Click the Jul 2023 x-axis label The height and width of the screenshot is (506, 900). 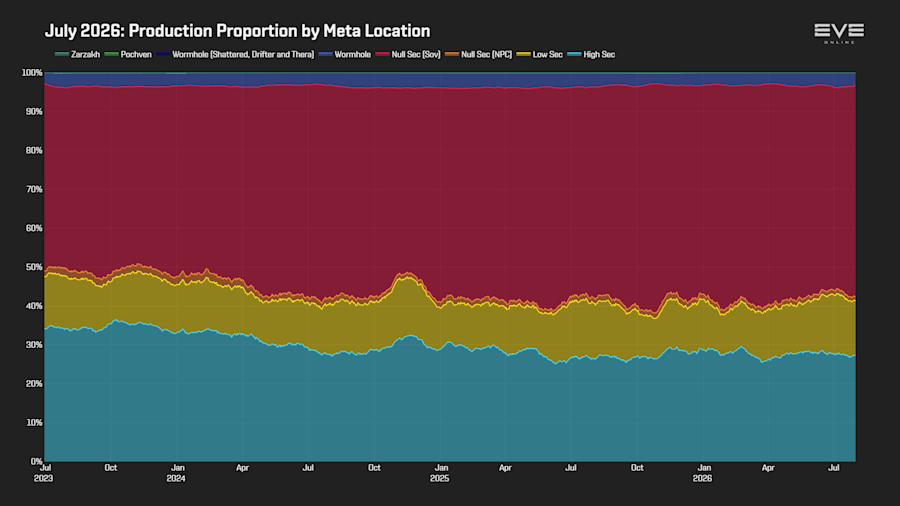pos(44,473)
